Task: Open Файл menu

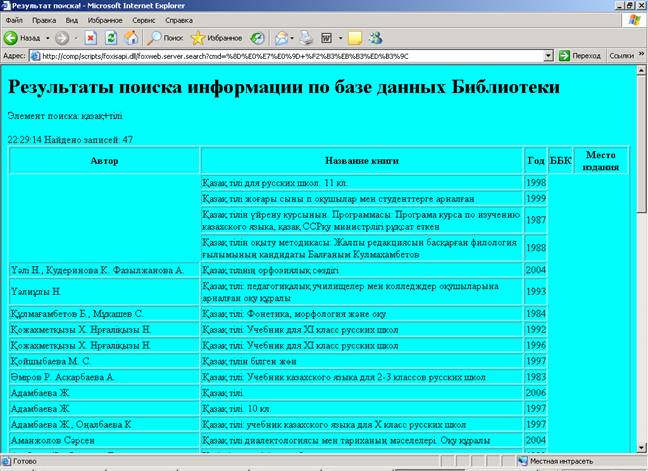Action: 14,20
